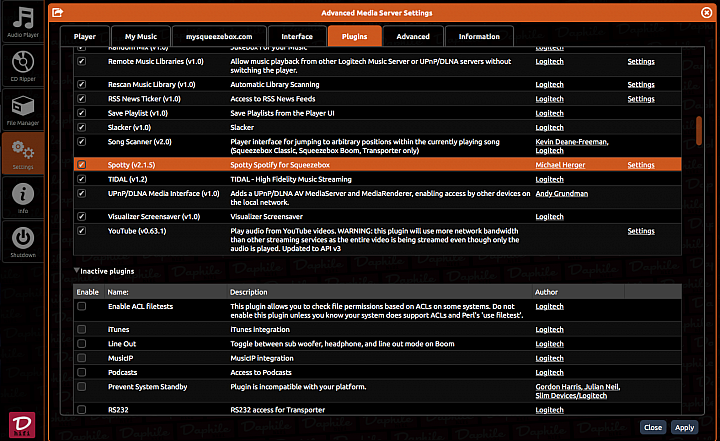The width and height of the screenshot is (720, 441).
Task: Click the orange vertical scrollbar thumb
Action: [x=699, y=130]
